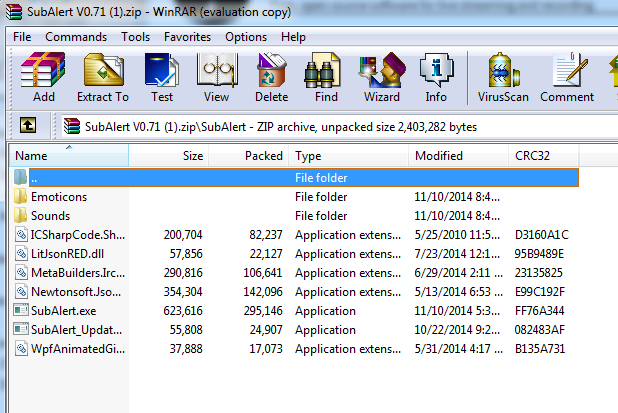Open the Options menu

point(246,37)
